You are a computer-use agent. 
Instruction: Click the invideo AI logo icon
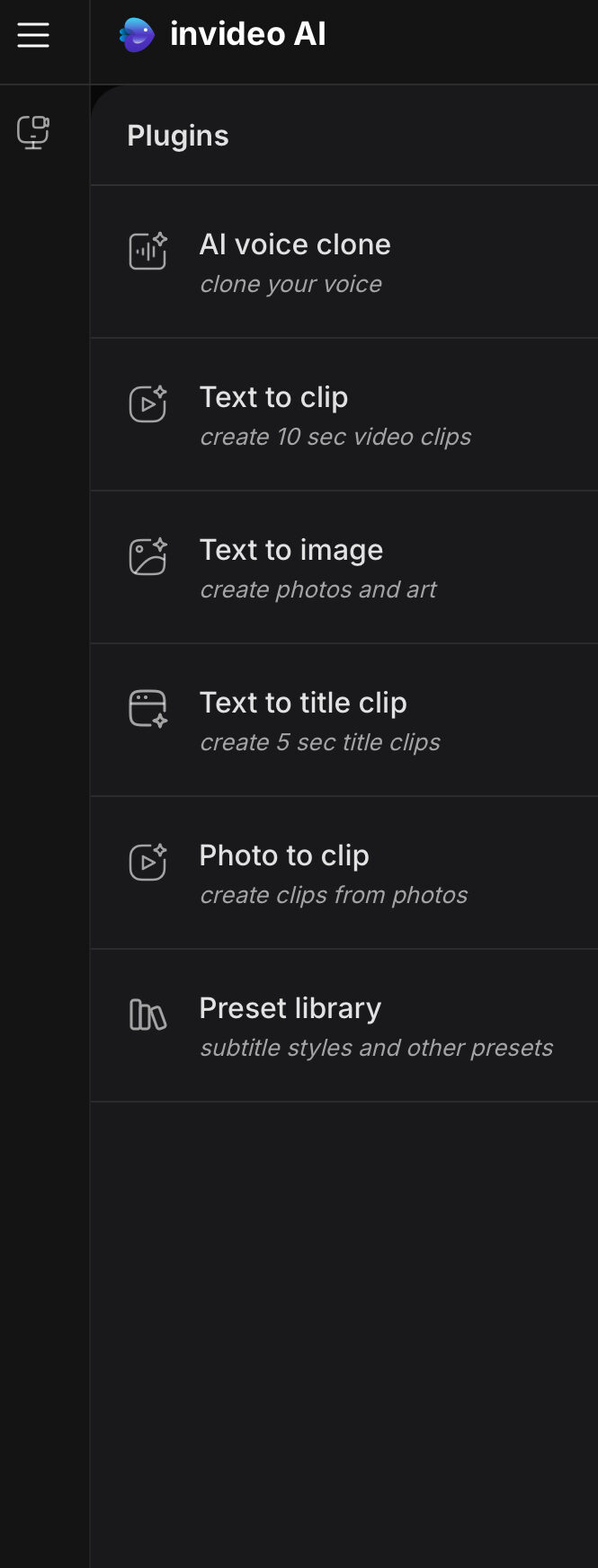(x=137, y=35)
